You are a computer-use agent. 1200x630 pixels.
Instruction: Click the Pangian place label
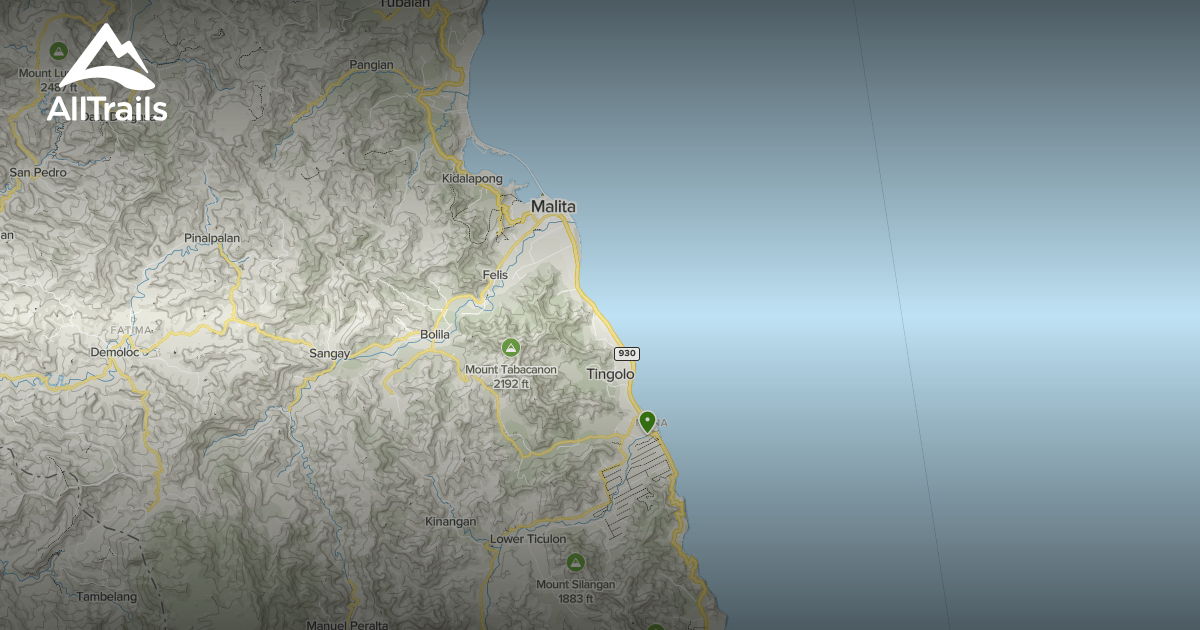click(371, 65)
